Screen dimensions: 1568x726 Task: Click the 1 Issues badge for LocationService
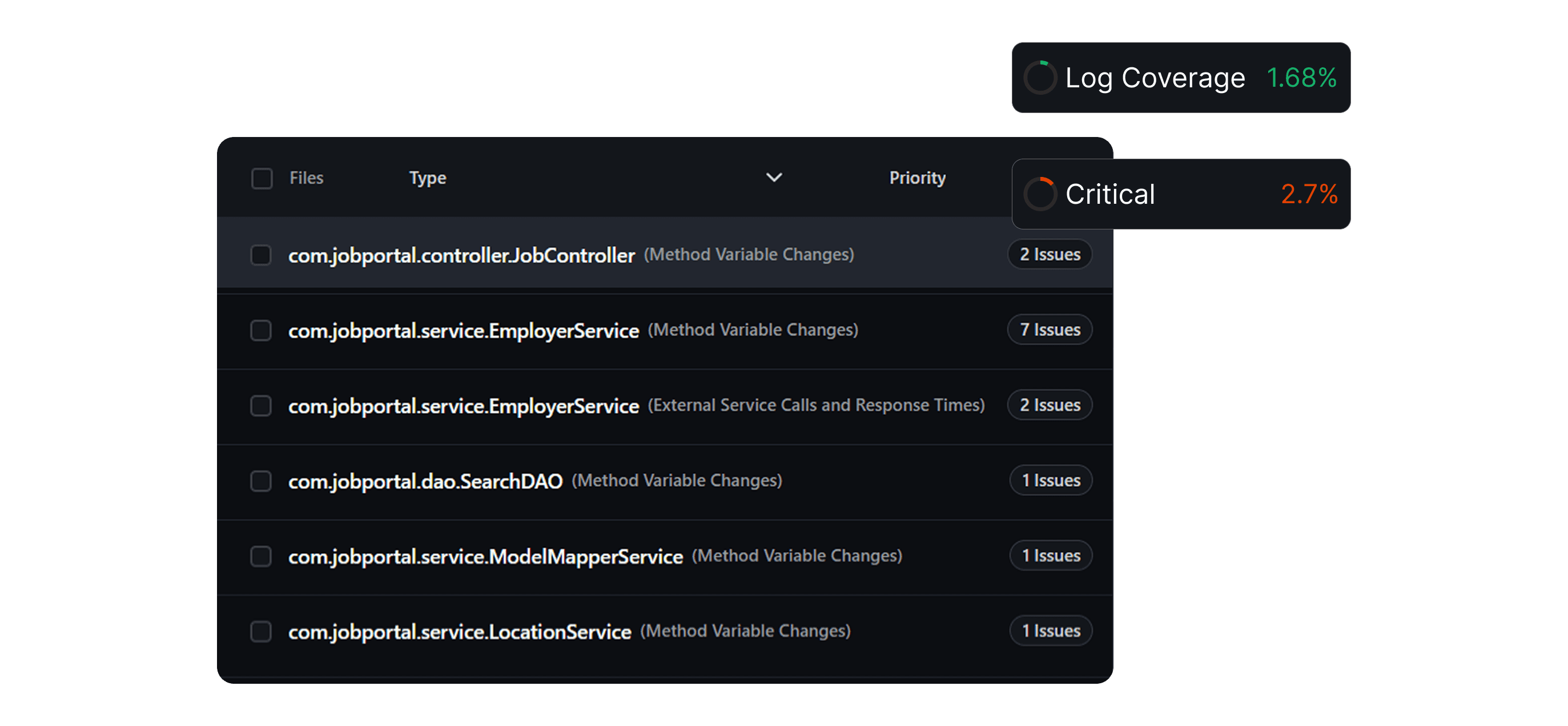click(x=1051, y=631)
